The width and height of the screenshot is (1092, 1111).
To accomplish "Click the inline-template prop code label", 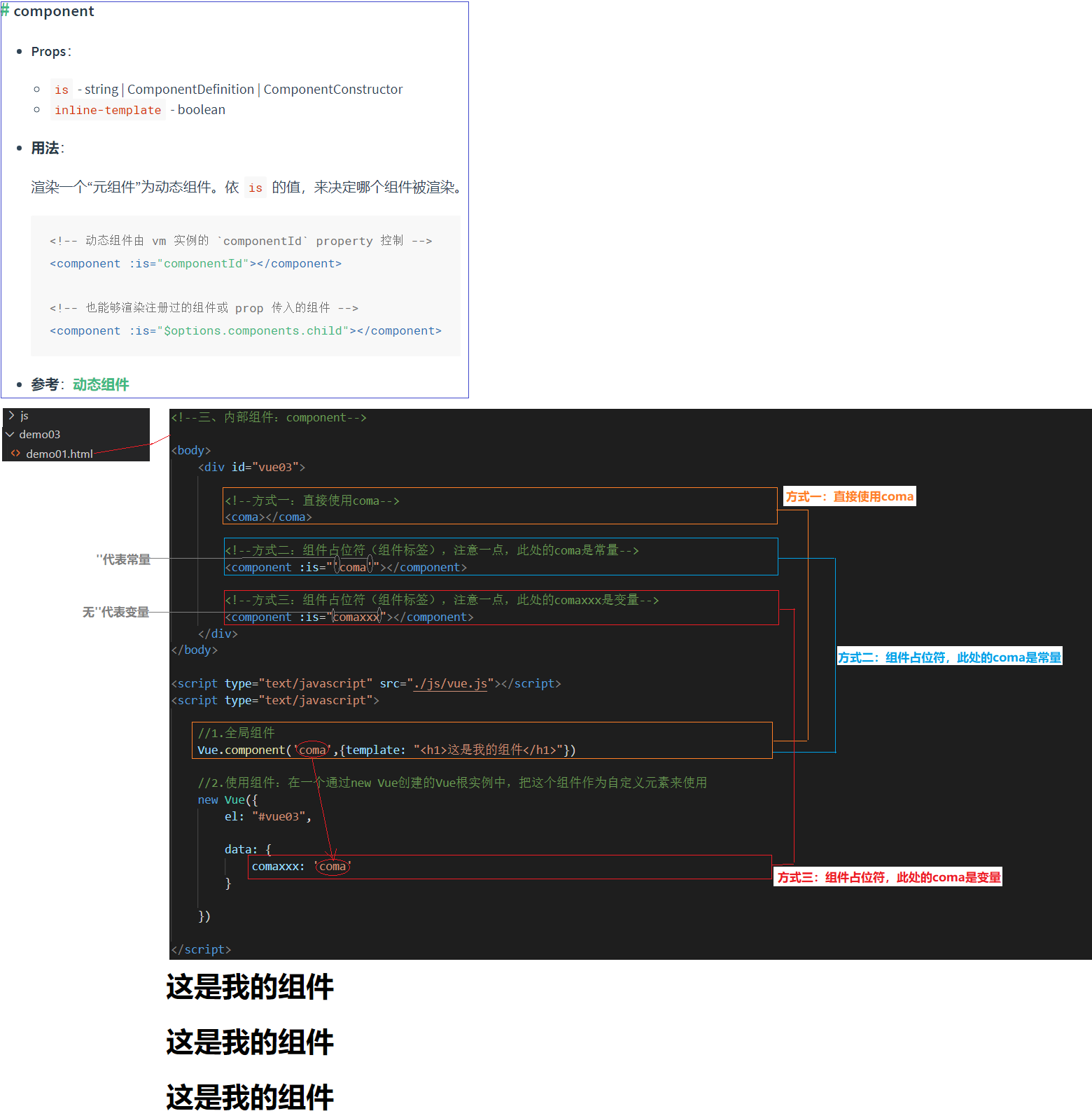I will 108,110.
